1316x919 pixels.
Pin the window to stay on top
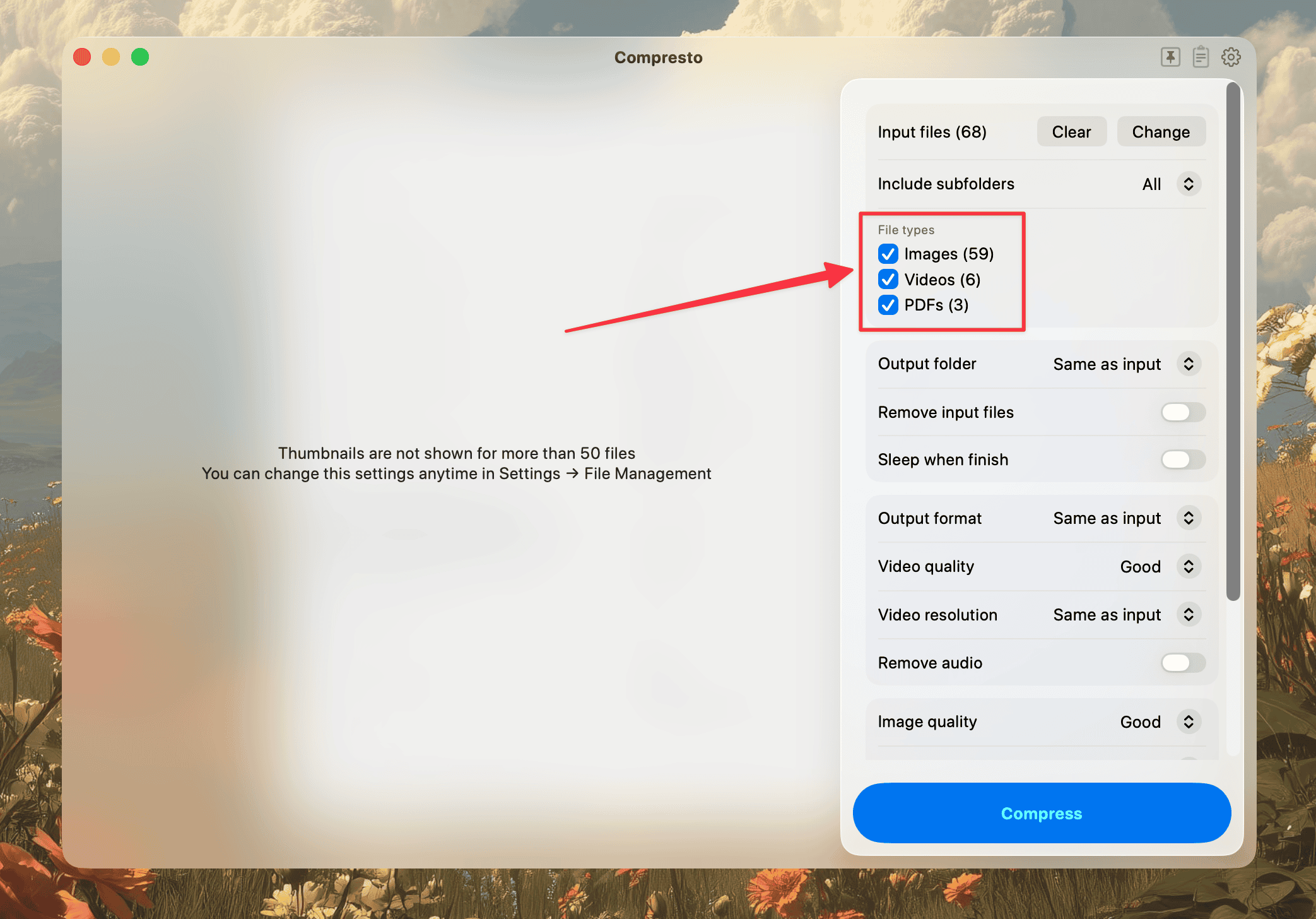pos(1170,57)
